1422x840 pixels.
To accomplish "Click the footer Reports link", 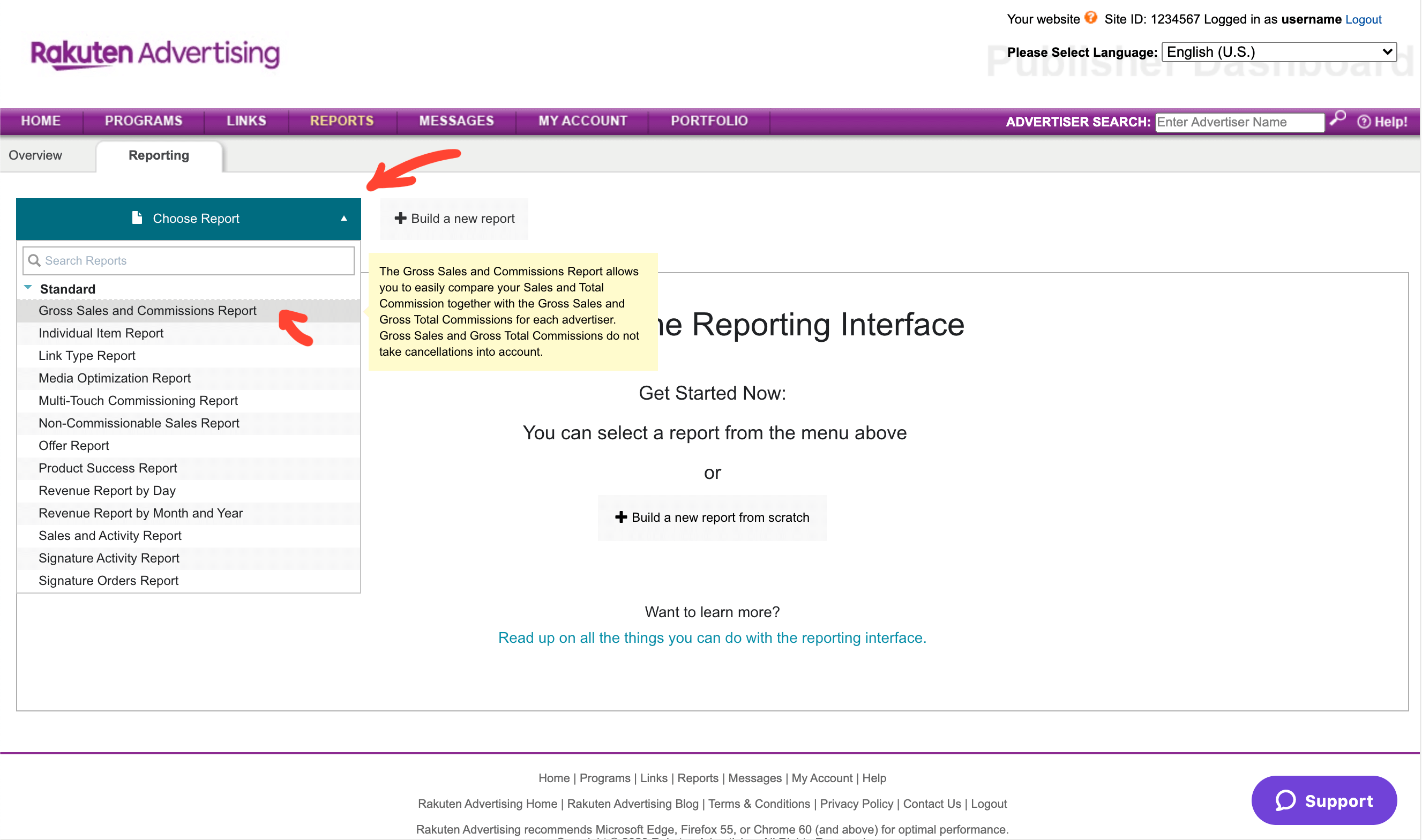I will [698, 778].
